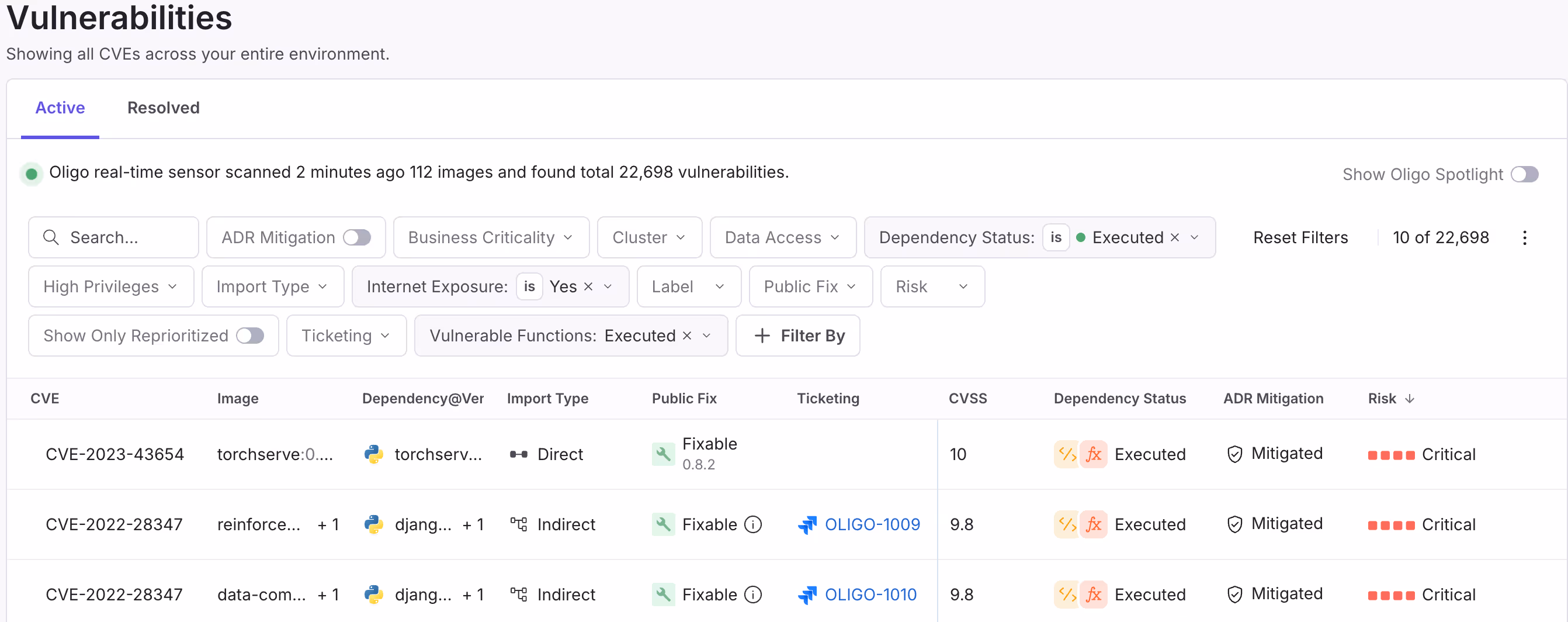Click the 'is' operator in Dependency Status filter

coord(1056,237)
